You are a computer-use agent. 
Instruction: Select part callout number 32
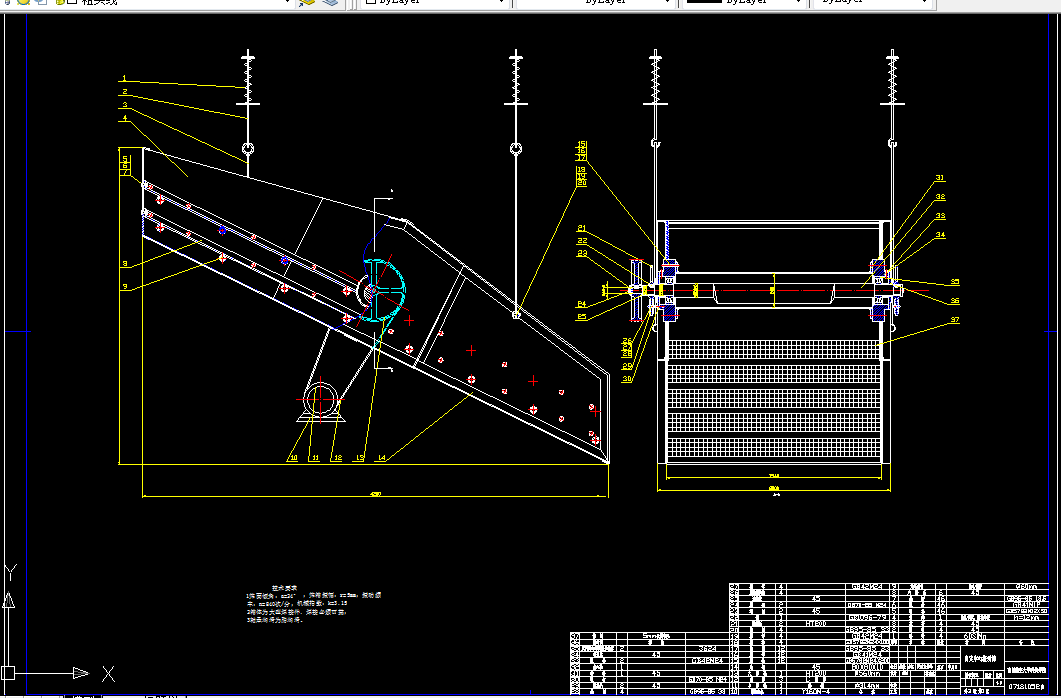coord(941,197)
